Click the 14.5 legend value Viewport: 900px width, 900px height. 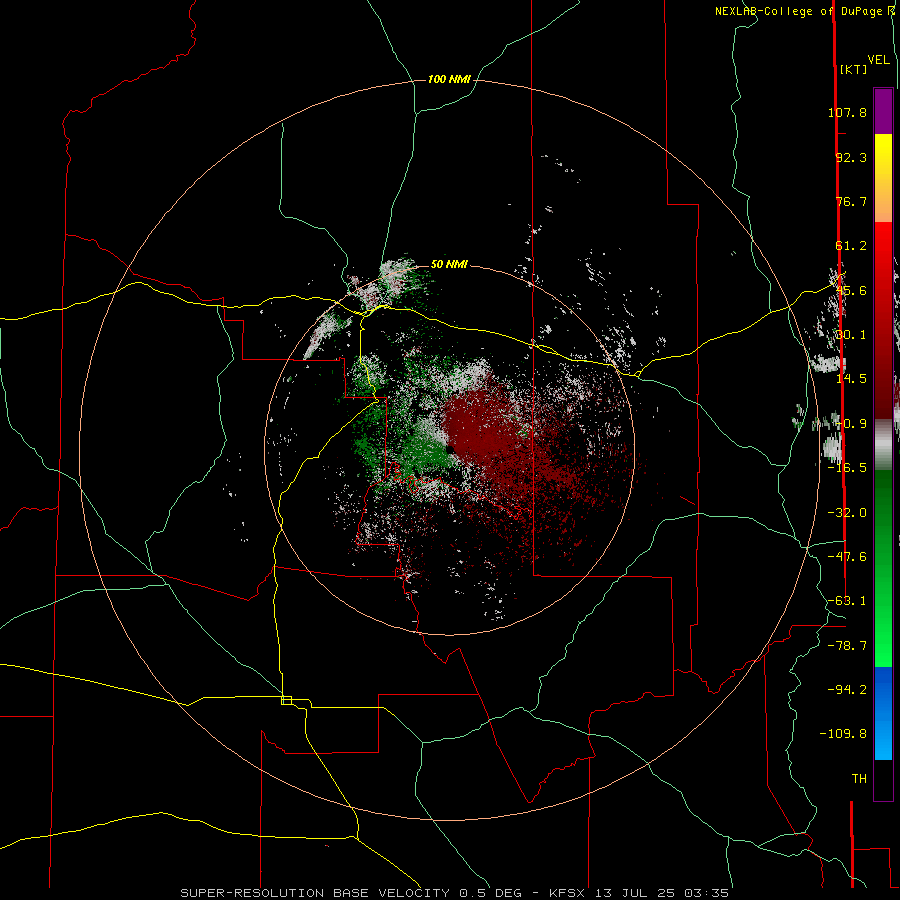(x=851, y=379)
